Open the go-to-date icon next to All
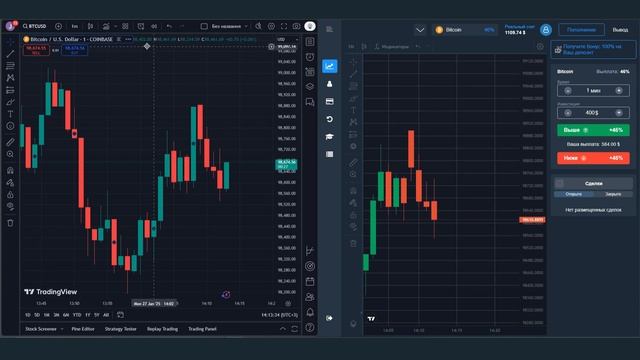 point(120,315)
